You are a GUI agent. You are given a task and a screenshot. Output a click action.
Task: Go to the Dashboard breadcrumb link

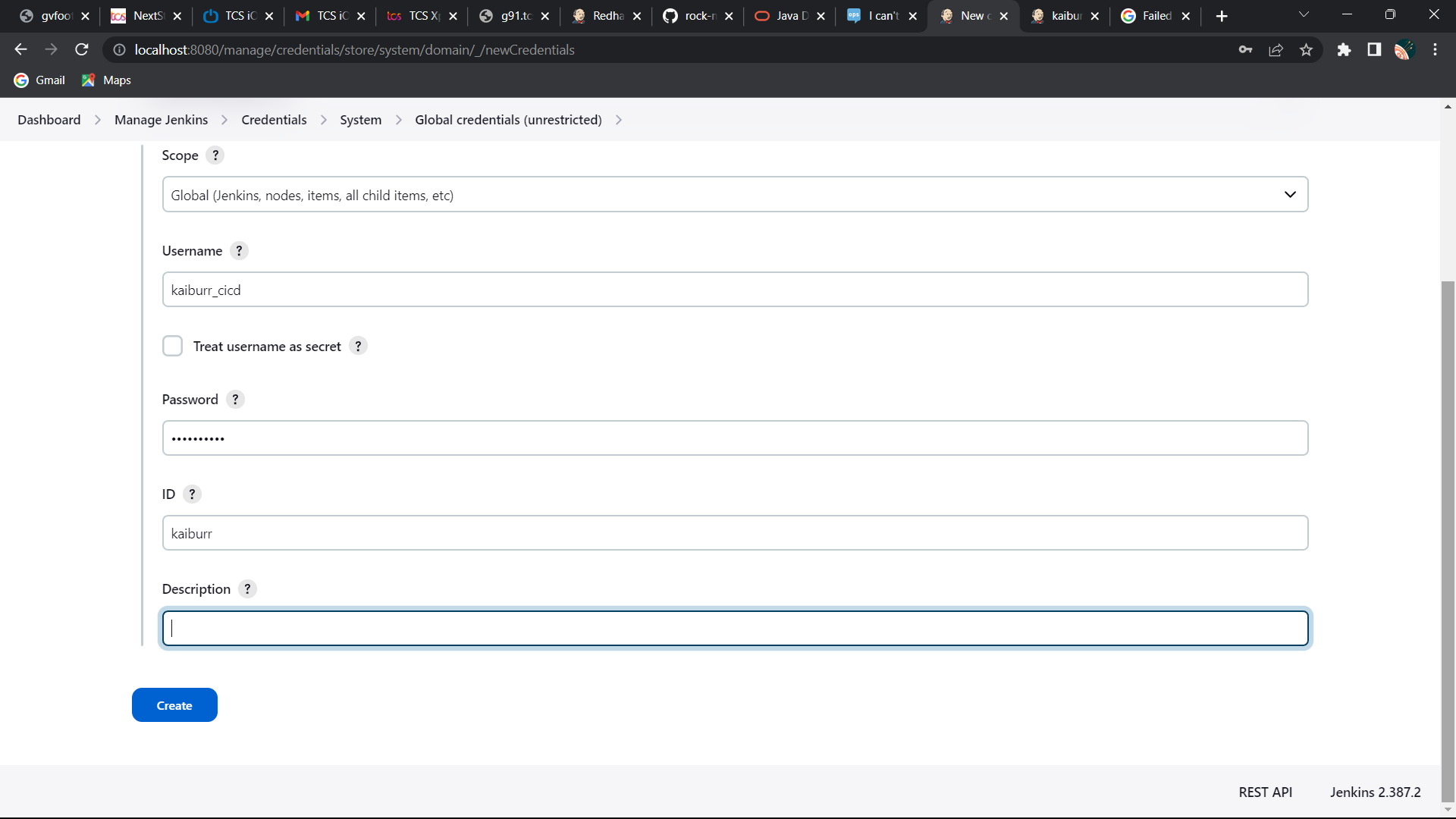pos(49,119)
